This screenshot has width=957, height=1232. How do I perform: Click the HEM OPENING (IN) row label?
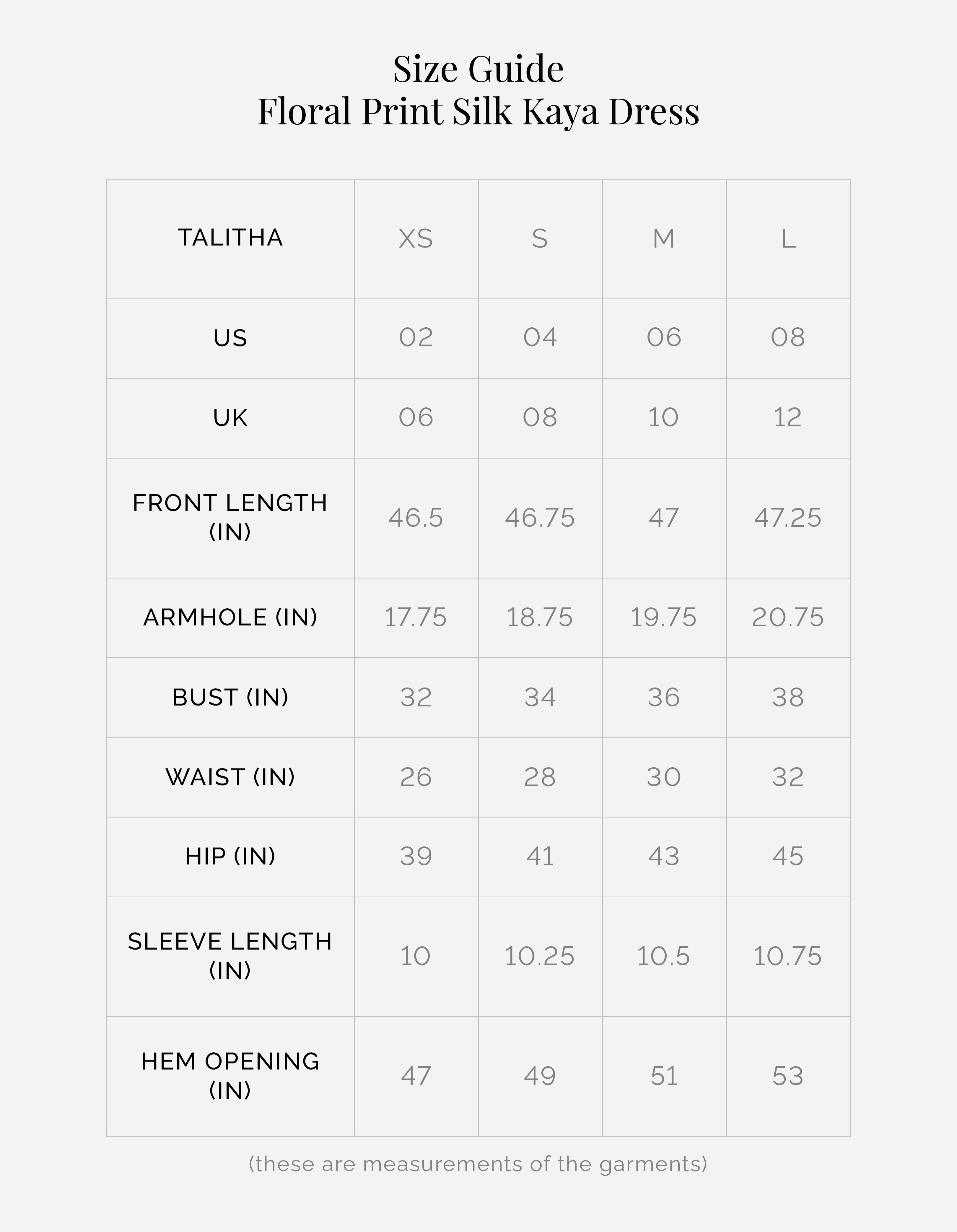tap(230, 1076)
